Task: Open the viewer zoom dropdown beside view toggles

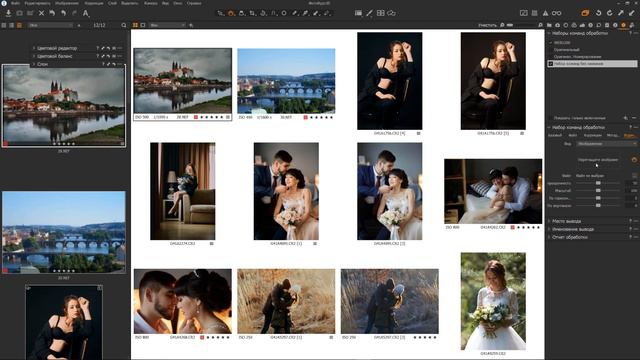Action: [x=167, y=25]
